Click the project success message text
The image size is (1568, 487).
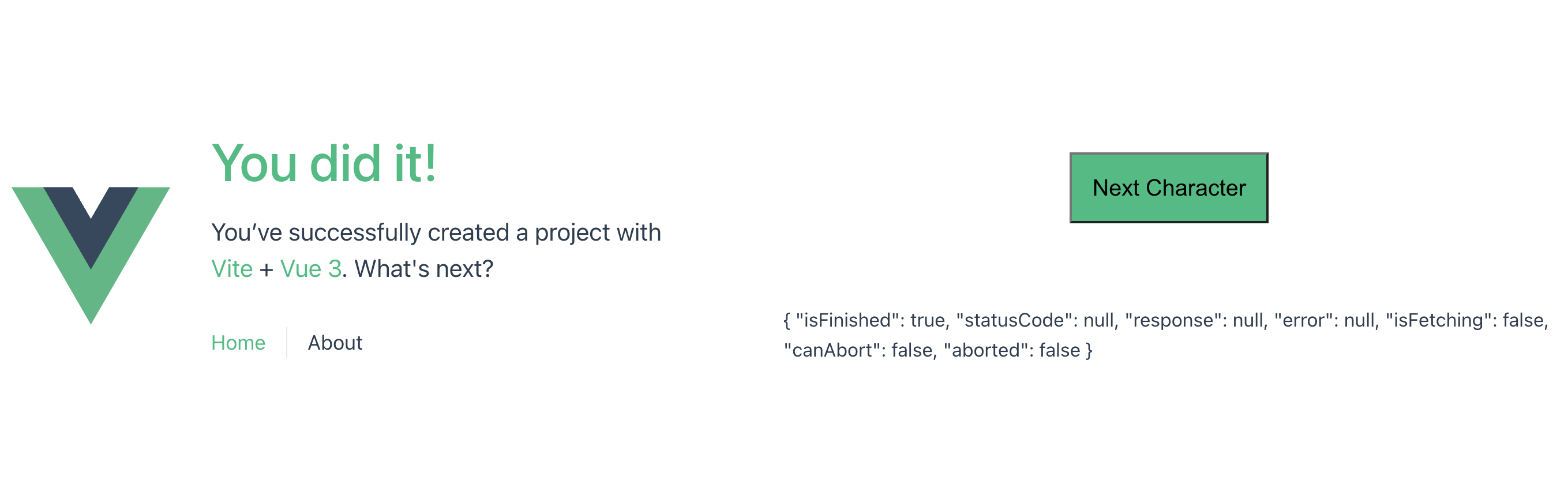(x=436, y=233)
